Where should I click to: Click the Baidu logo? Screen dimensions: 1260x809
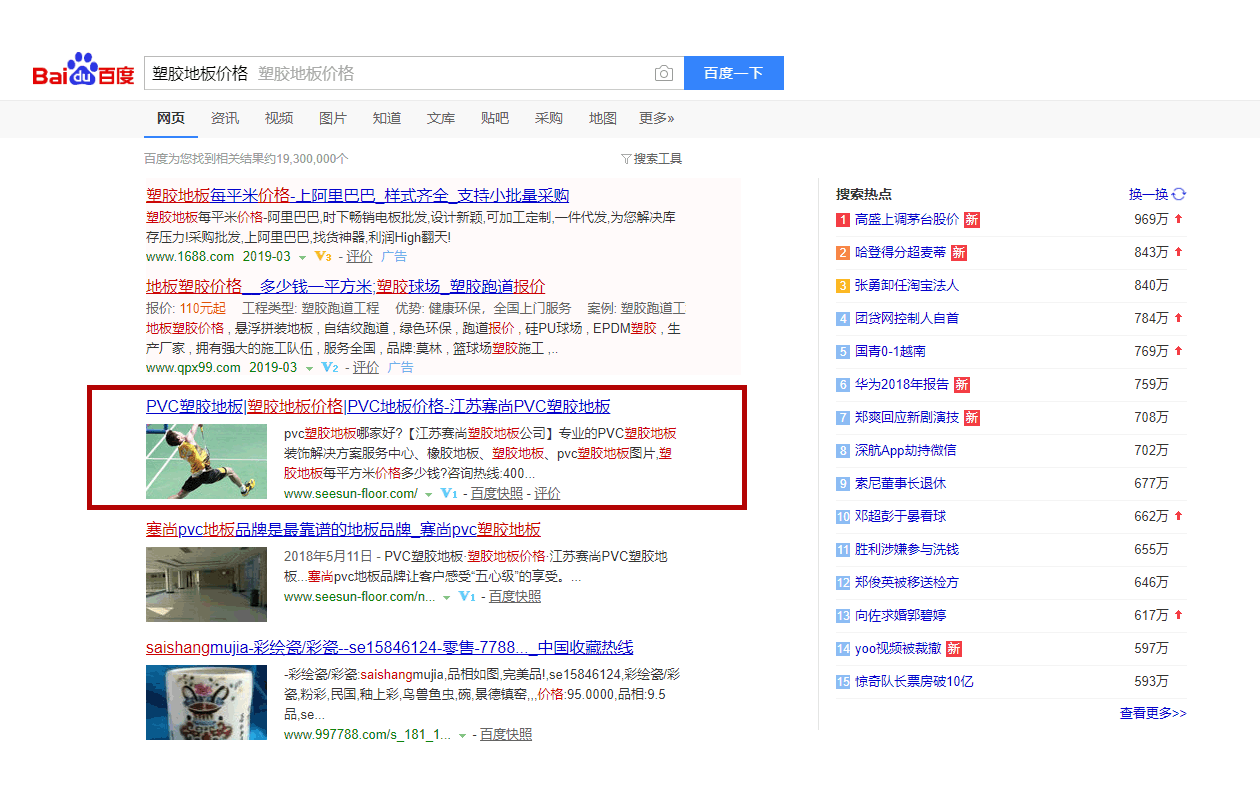[x=83, y=71]
